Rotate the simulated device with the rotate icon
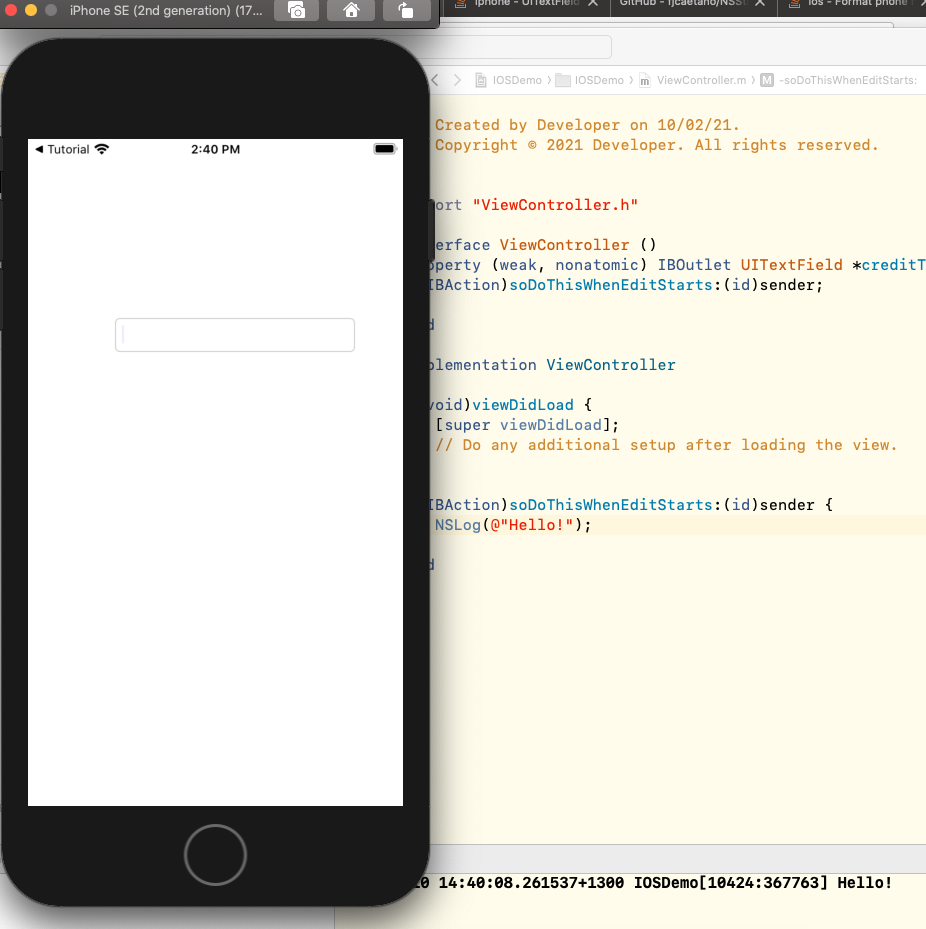926x929 pixels. click(x=406, y=11)
